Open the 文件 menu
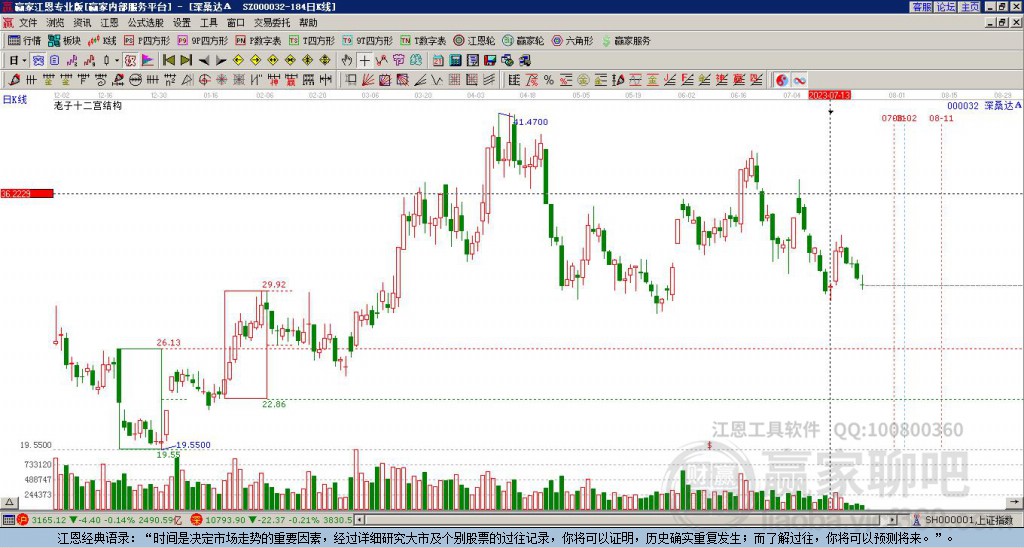The height and width of the screenshot is (548, 1024). pyautogui.click(x=28, y=23)
